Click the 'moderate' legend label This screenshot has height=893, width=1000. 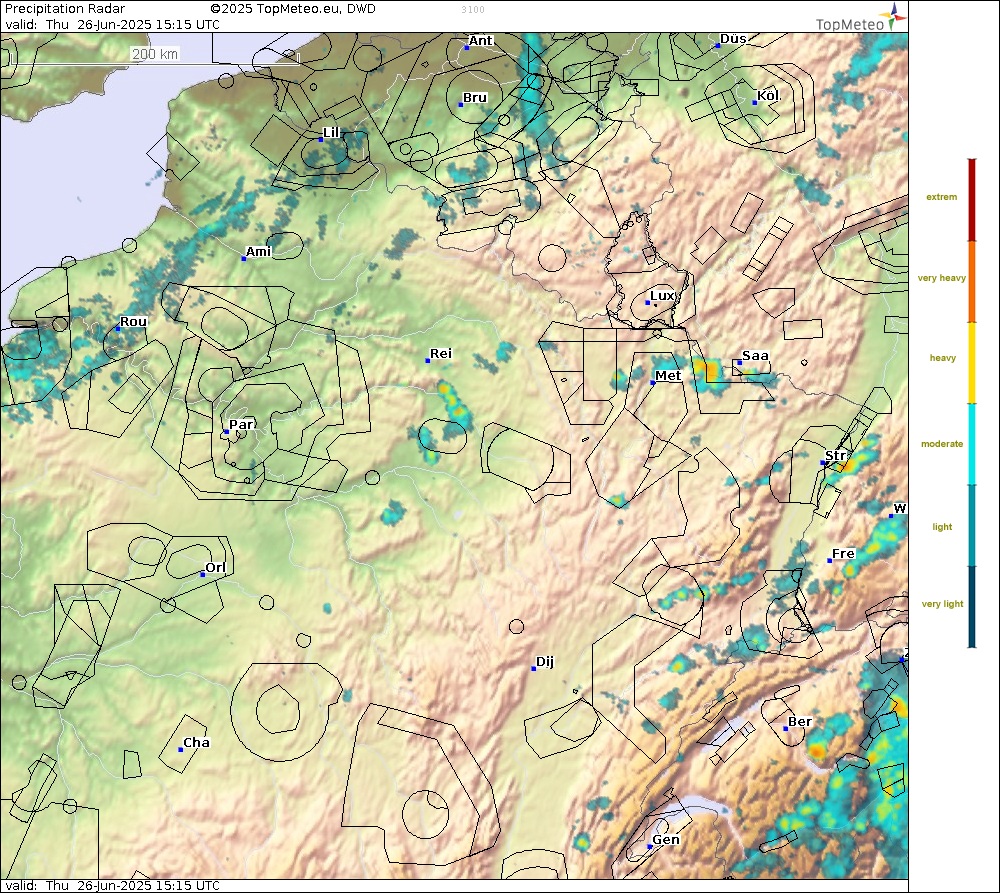pyautogui.click(x=942, y=444)
